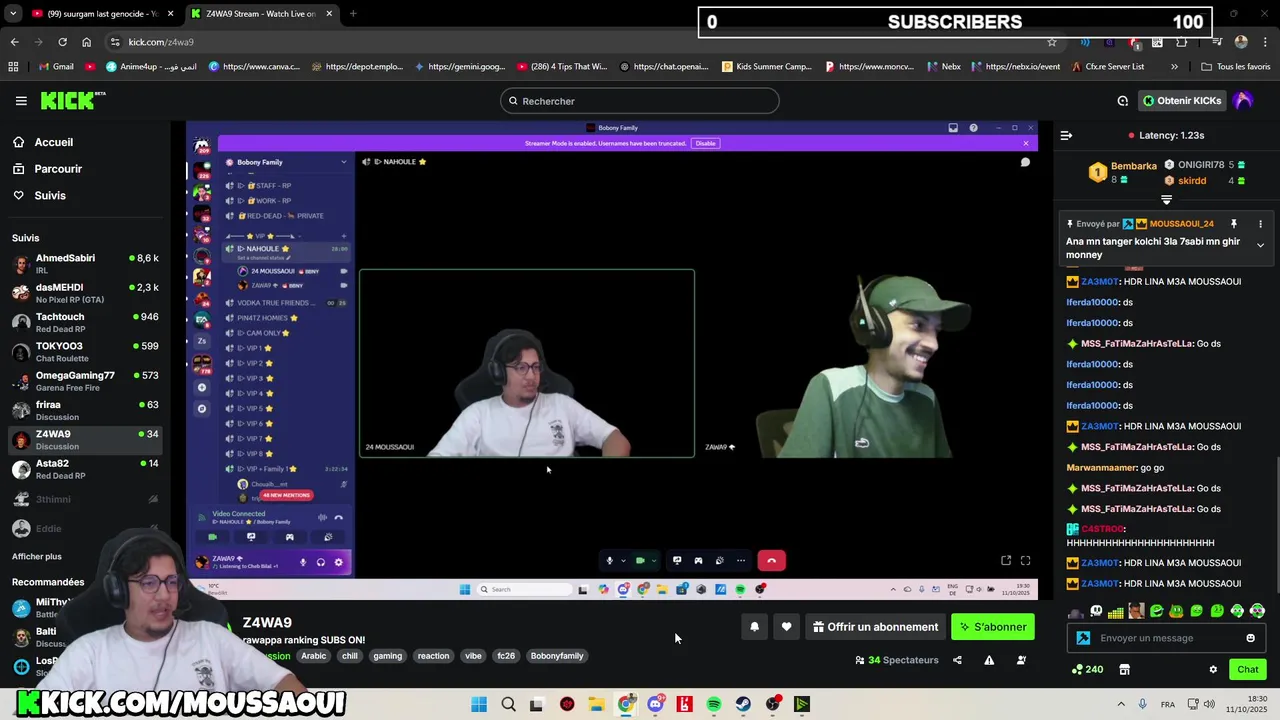The height and width of the screenshot is (720, 1280).
Task: Bookmark this page star icon
Action: pos(1051,42)
